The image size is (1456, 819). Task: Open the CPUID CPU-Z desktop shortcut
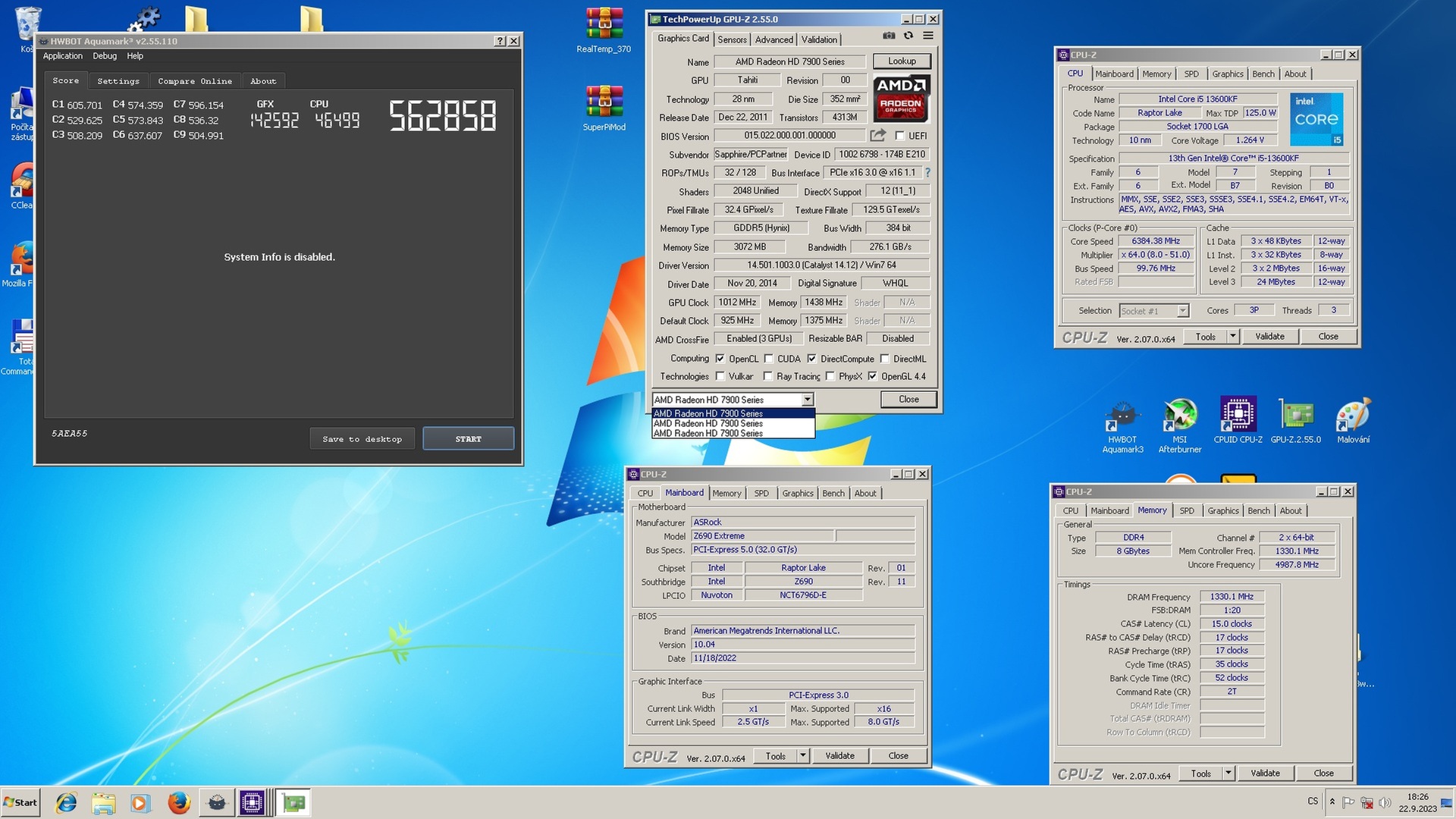1238,420
